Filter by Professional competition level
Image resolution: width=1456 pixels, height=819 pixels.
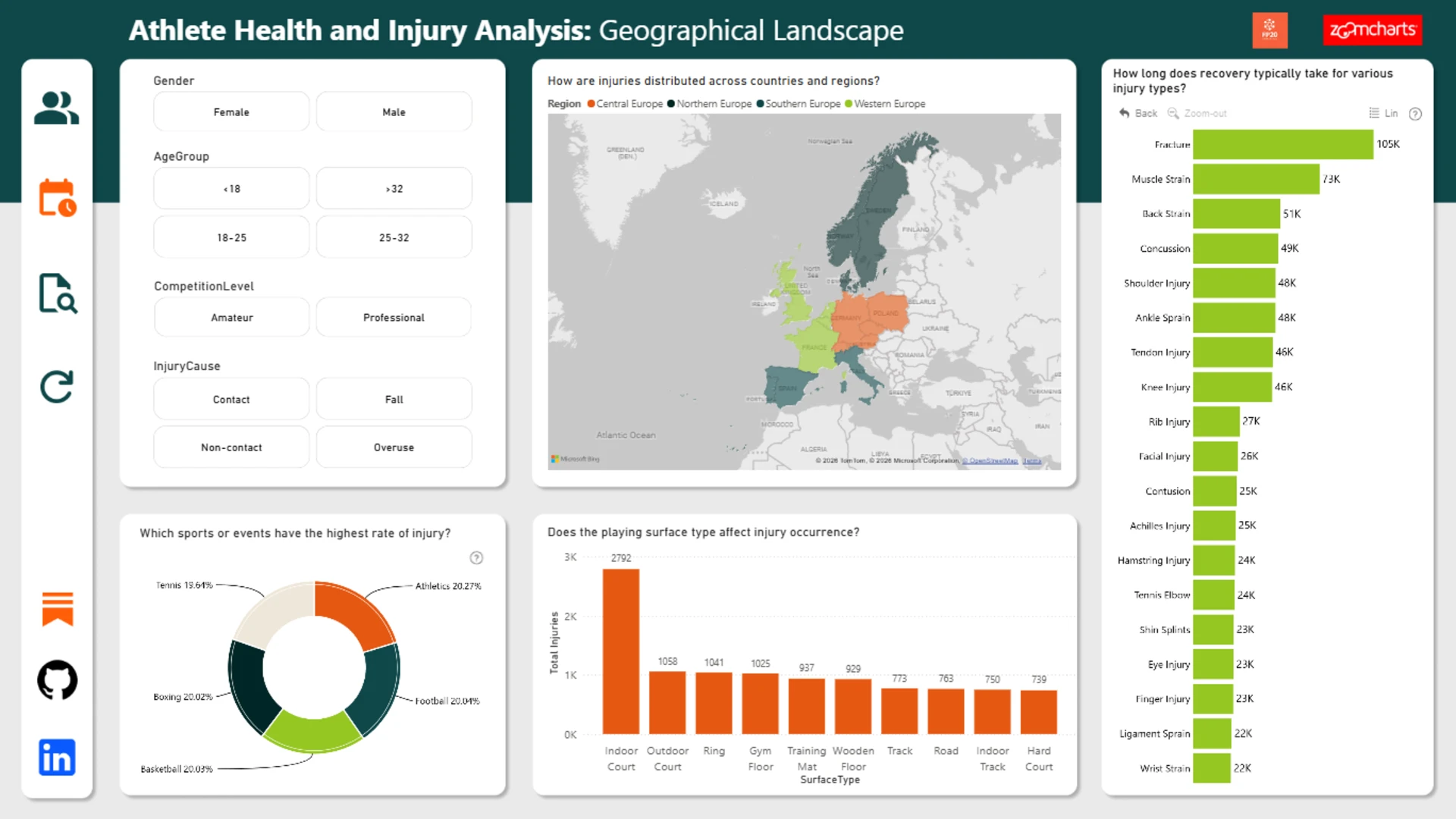(394, 317)
